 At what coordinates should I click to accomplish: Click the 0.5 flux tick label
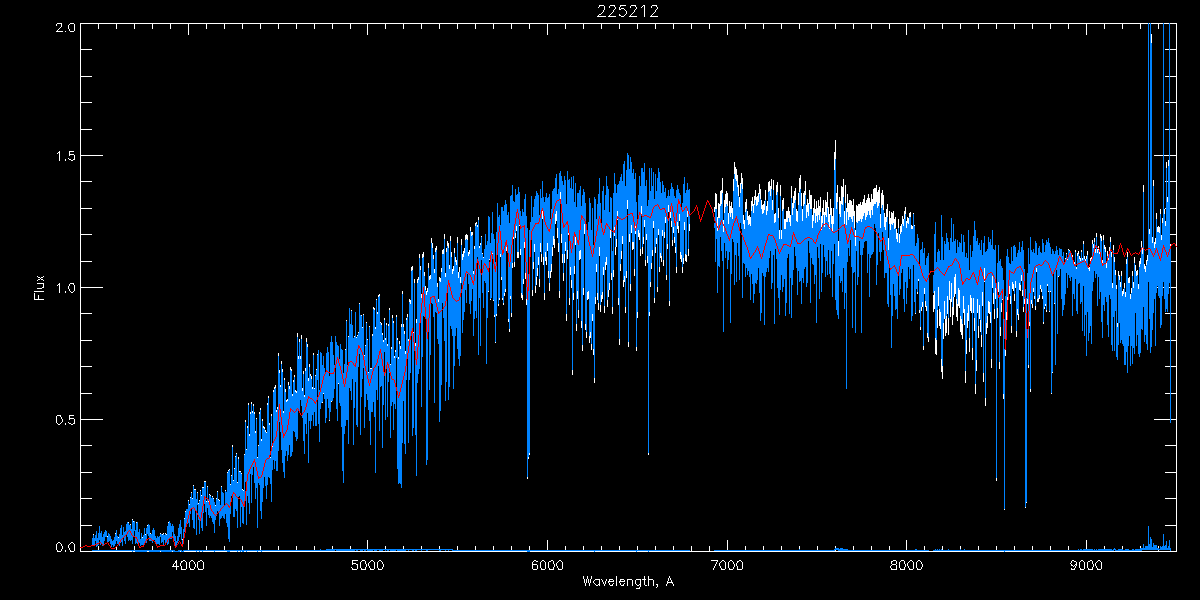coord(64,419)
